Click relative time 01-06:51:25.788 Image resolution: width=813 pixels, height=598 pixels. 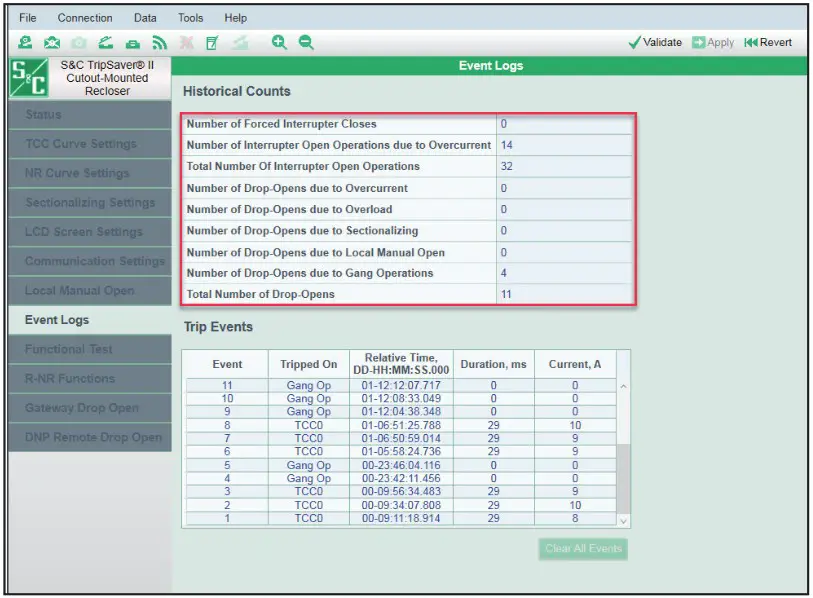pos(401,425)
